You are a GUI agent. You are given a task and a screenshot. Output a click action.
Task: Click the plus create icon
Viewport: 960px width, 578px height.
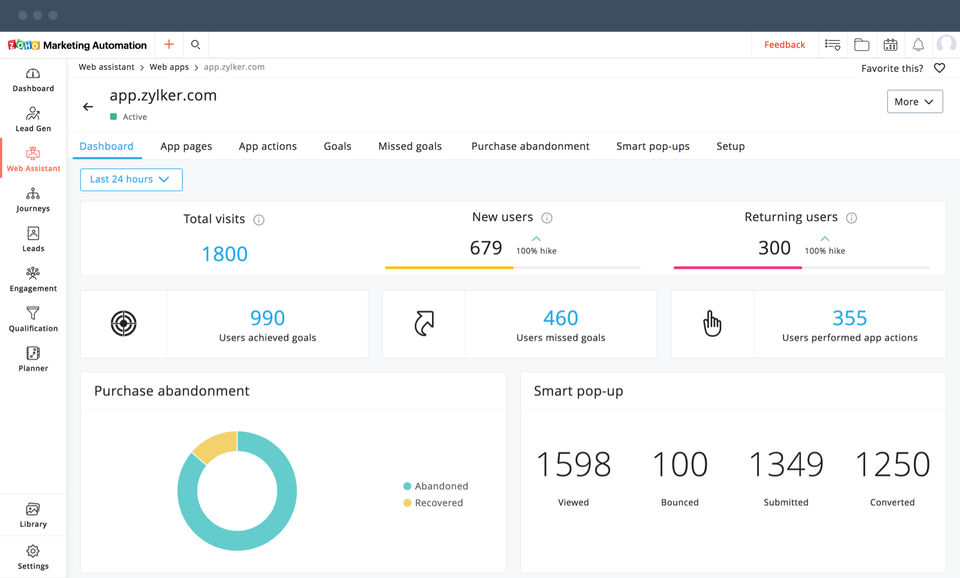[x=169, y=44]
